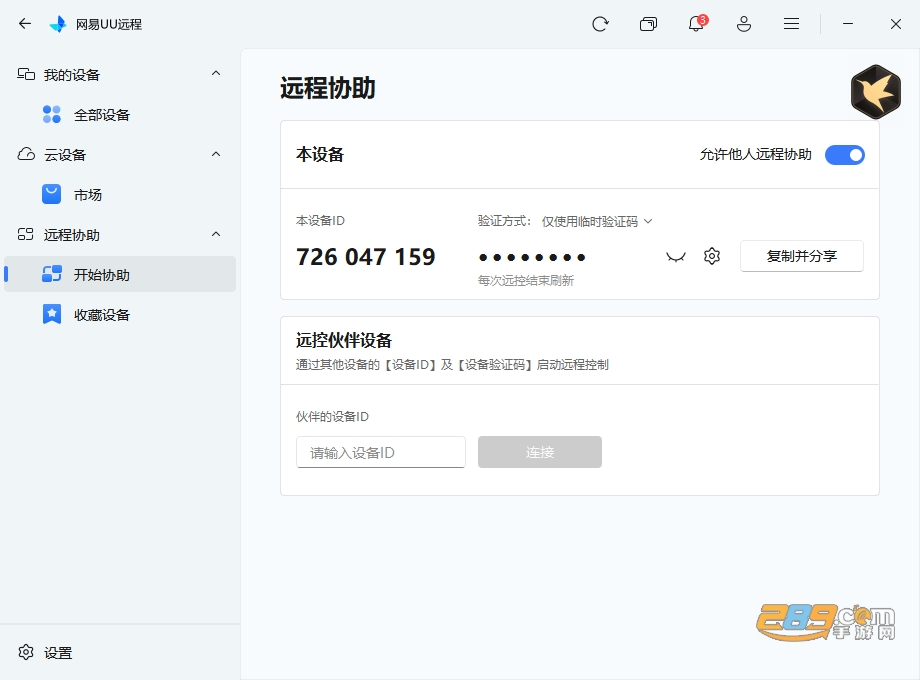Click the 远程协助 sidebar section label
The height and width of the screenshot is (680, 920).
(72, 235)
